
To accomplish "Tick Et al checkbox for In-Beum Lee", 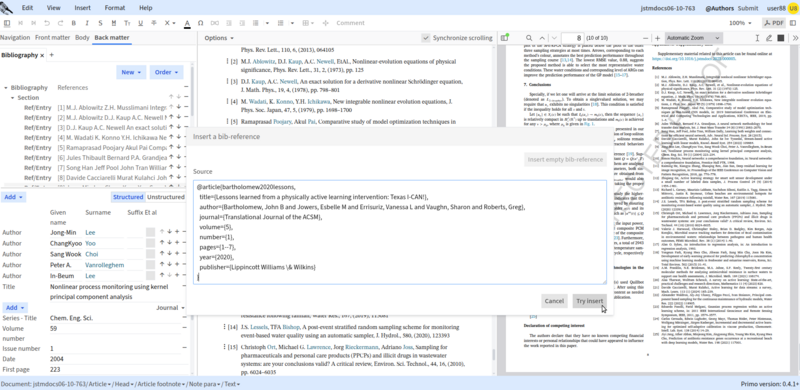I will (150, 276).
